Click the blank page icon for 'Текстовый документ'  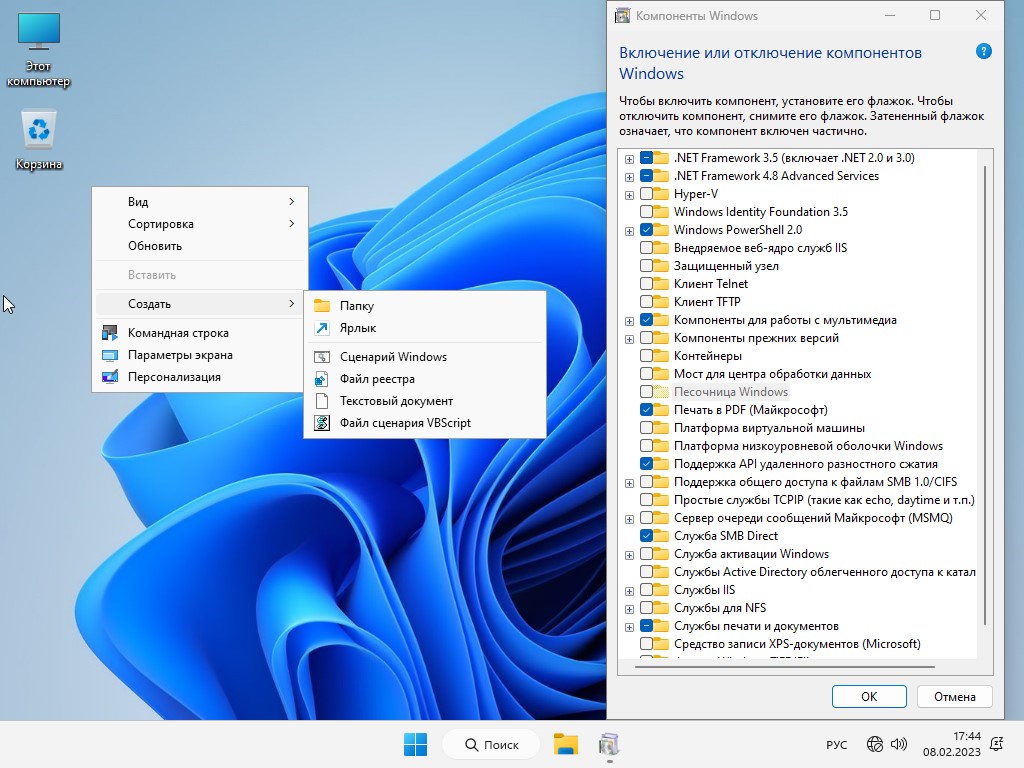click(321, 401)
